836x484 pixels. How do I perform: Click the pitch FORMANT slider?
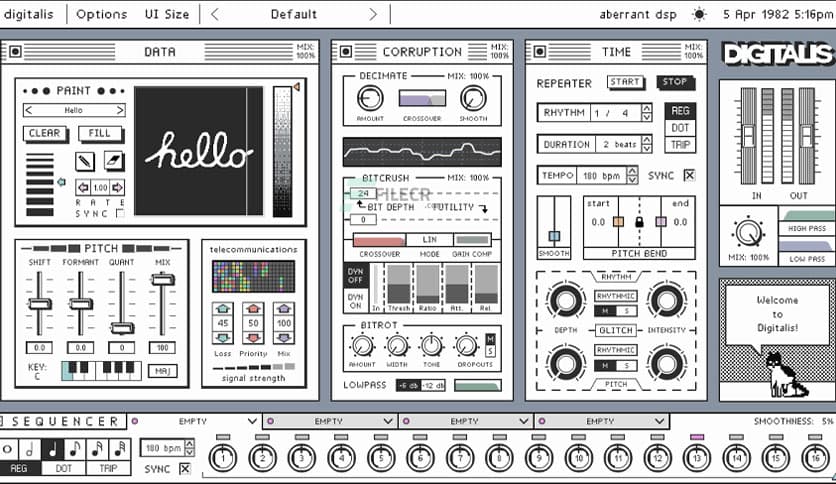coord(81,303)
